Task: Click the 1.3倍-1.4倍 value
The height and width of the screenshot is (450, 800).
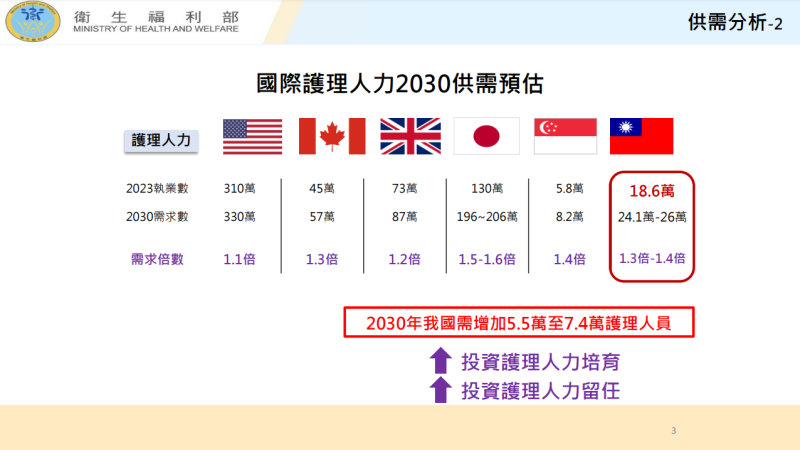Action: (652, 259)
